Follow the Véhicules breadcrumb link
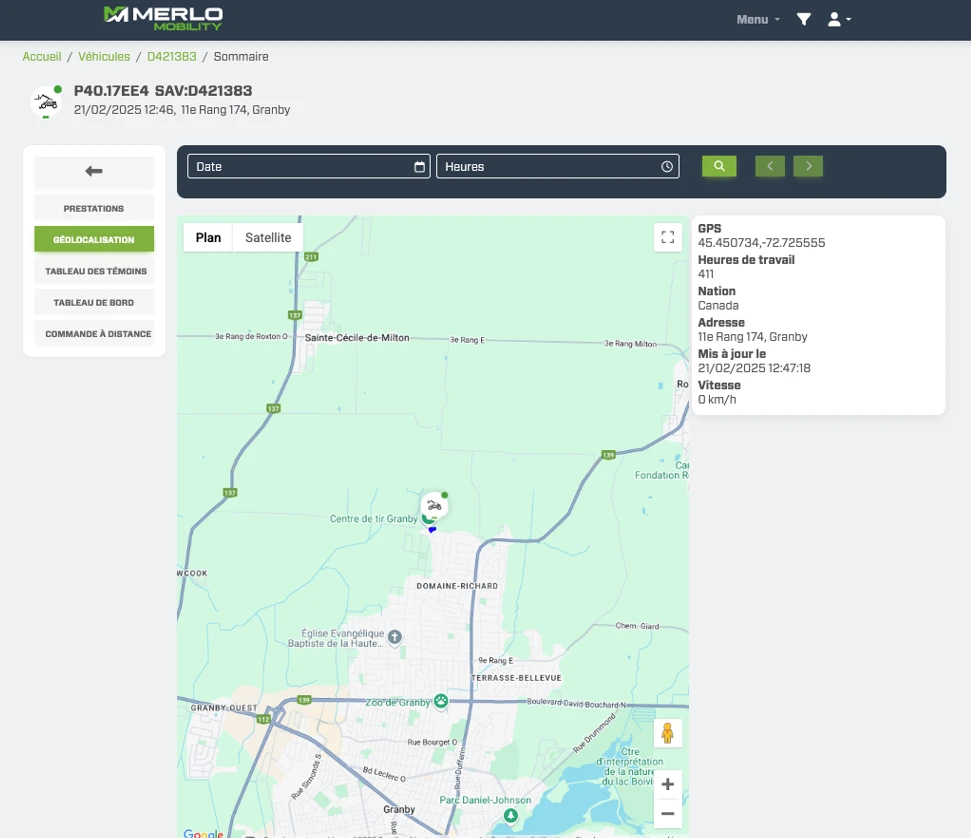Viewport: 971px width, 838px height. pyautogui.click(x=104, y=57)
